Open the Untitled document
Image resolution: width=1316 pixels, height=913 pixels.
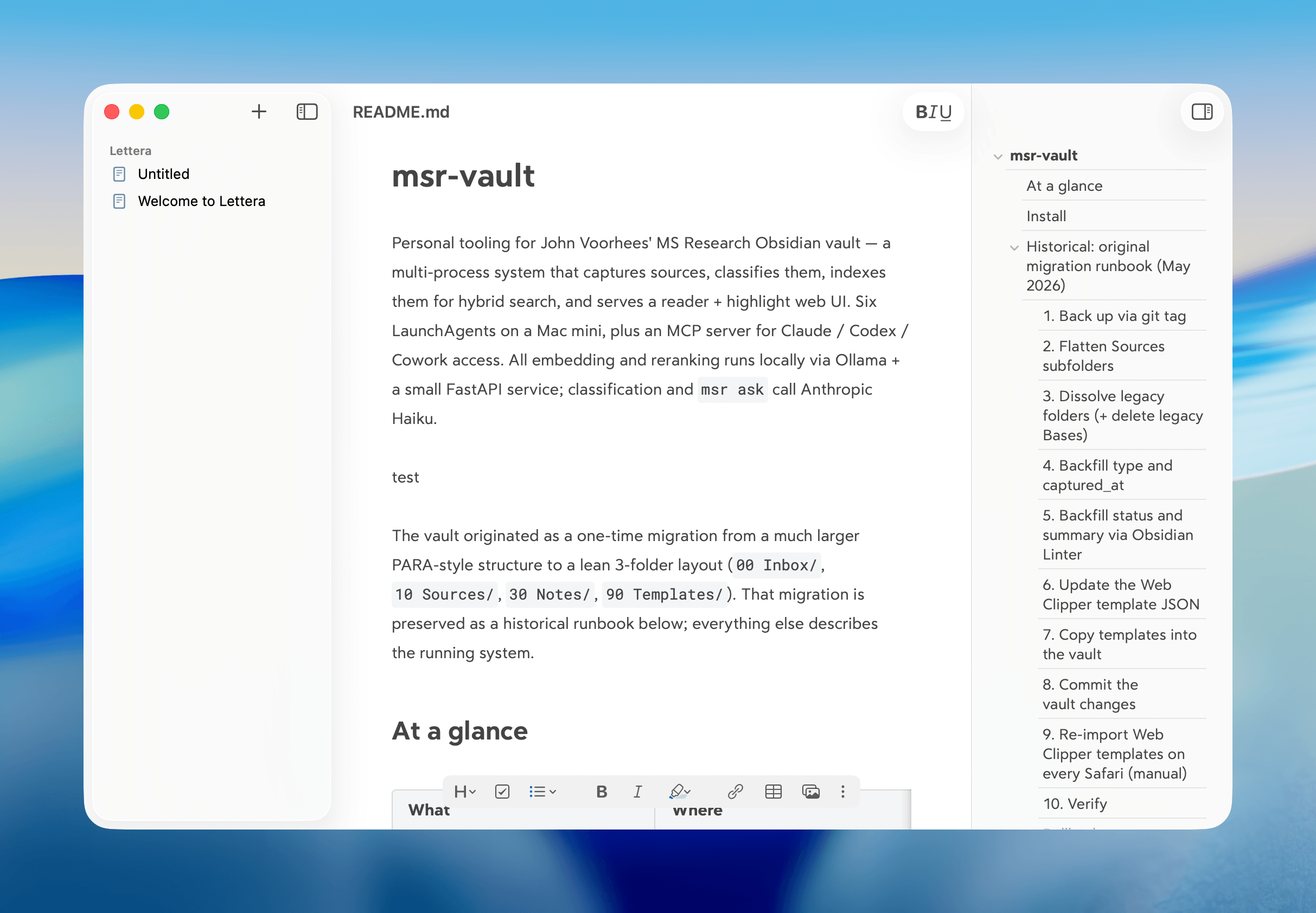point(164,174)
